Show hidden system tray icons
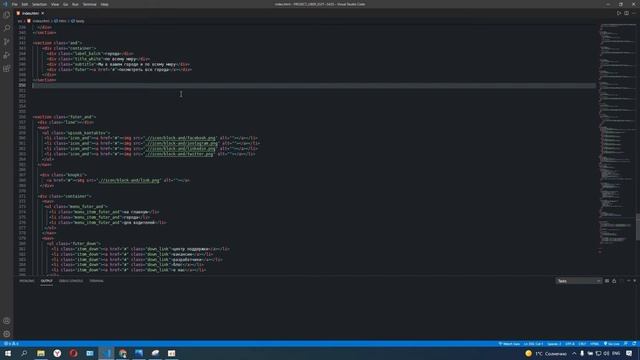Image resolution: width=640 pixels, height=360 pixels. (574, 353)
